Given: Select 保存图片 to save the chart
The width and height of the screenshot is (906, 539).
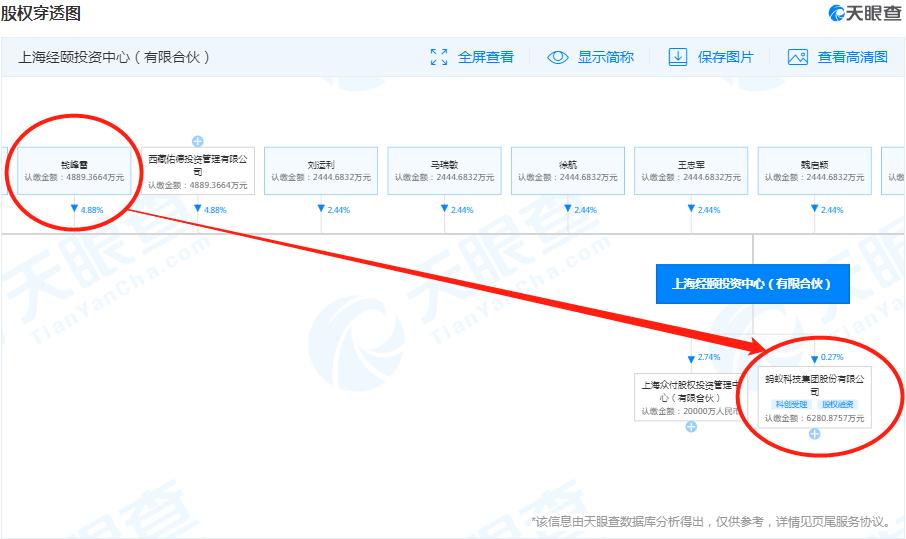Looking at the screenshot, I should pos(726,57).
